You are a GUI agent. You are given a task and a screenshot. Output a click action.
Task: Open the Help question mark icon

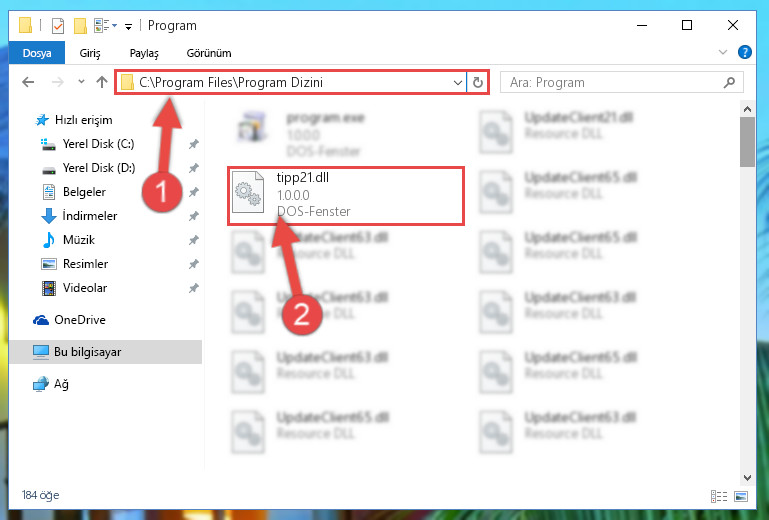744,52
